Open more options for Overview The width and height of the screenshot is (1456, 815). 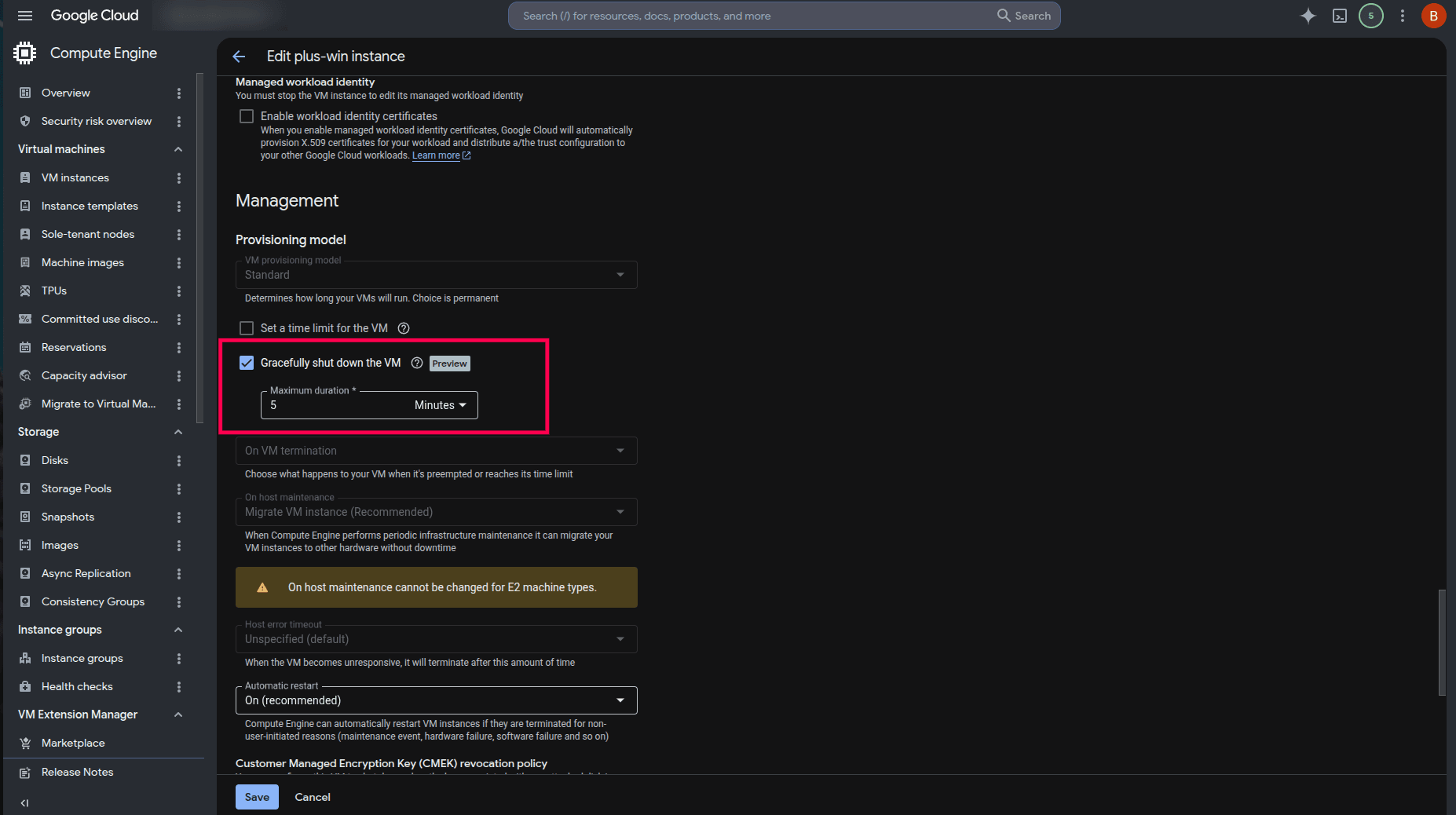[179, 93]
